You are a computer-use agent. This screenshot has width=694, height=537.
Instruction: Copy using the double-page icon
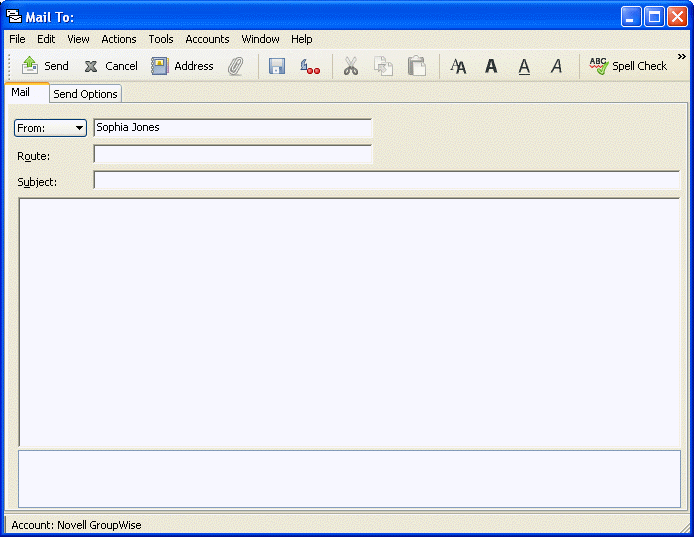click(x=383, y=66)
